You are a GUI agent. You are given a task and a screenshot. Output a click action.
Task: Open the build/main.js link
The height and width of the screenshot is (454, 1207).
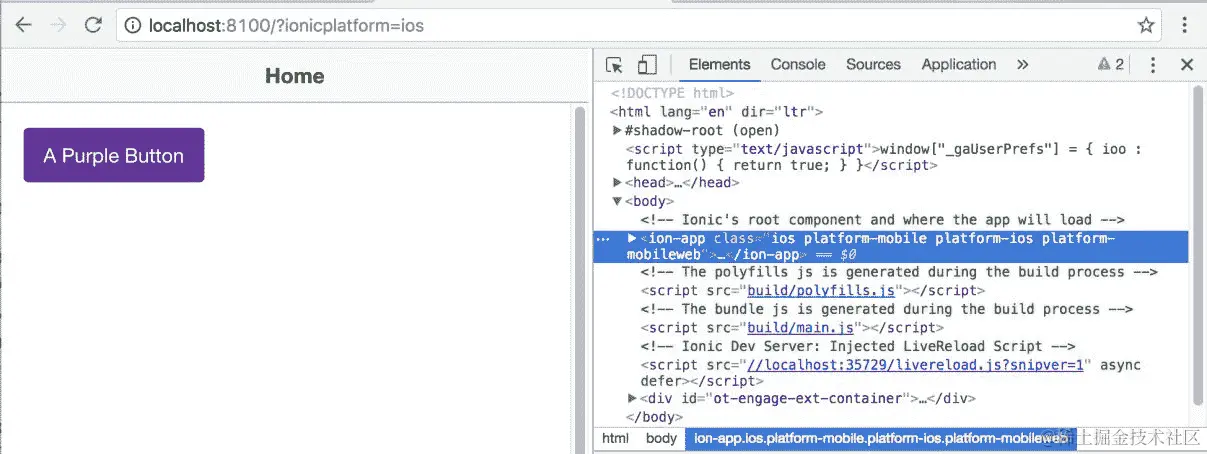tap(800, 327)
